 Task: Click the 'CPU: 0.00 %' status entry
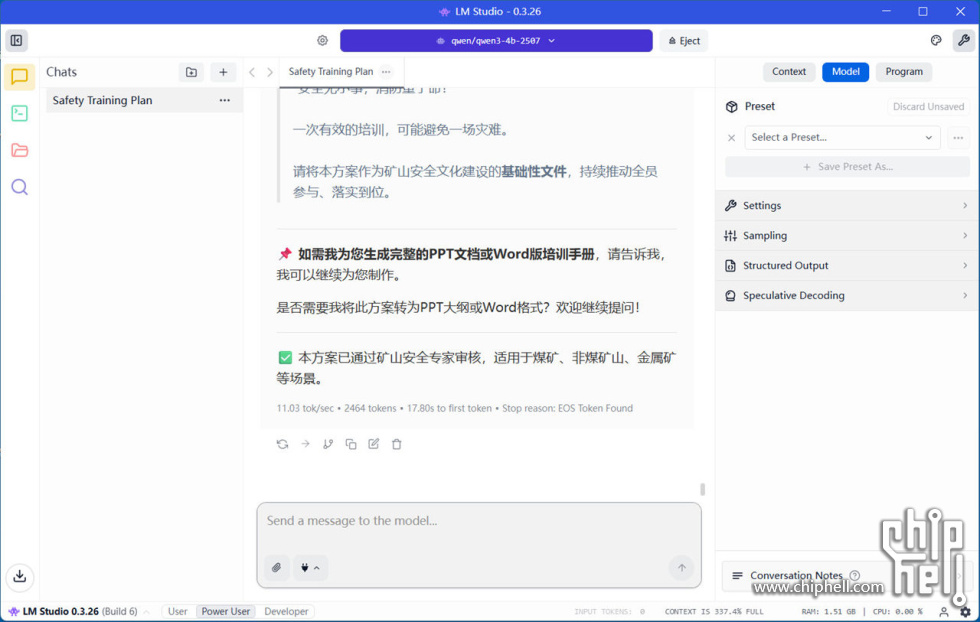point(898,612)
